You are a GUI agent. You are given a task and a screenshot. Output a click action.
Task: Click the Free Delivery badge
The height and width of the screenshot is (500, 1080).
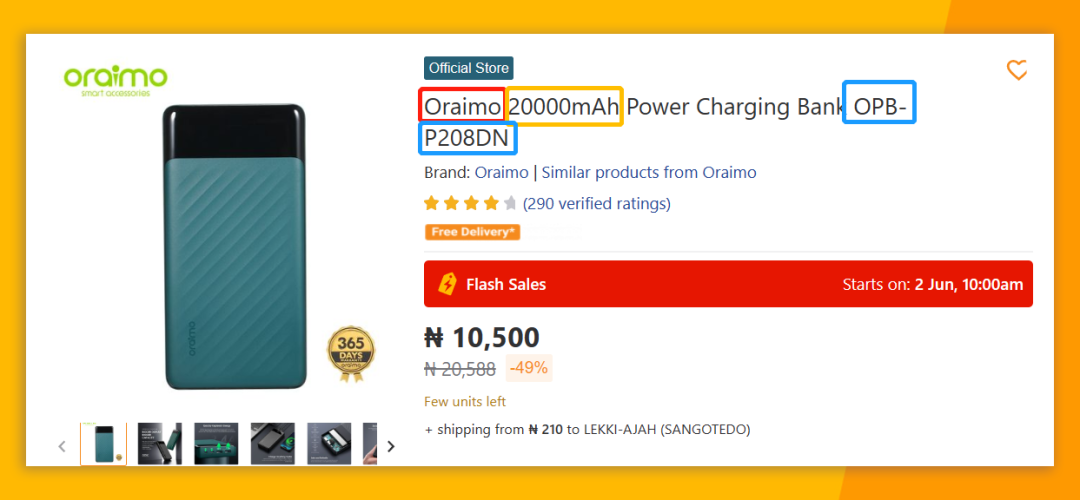pos(473,232)
